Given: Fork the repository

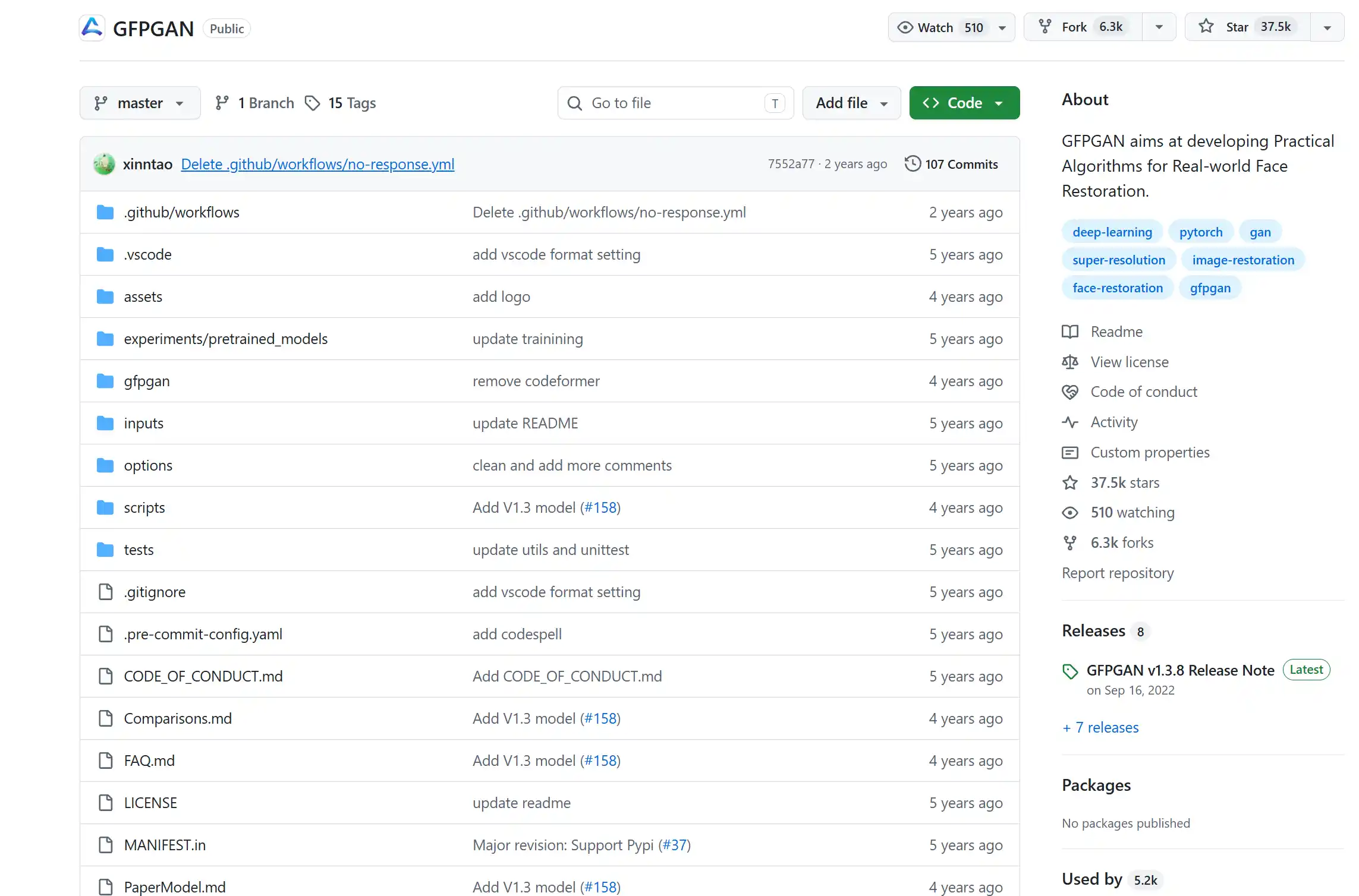Looking at the screenshot, I should (x=1083, y=27).
